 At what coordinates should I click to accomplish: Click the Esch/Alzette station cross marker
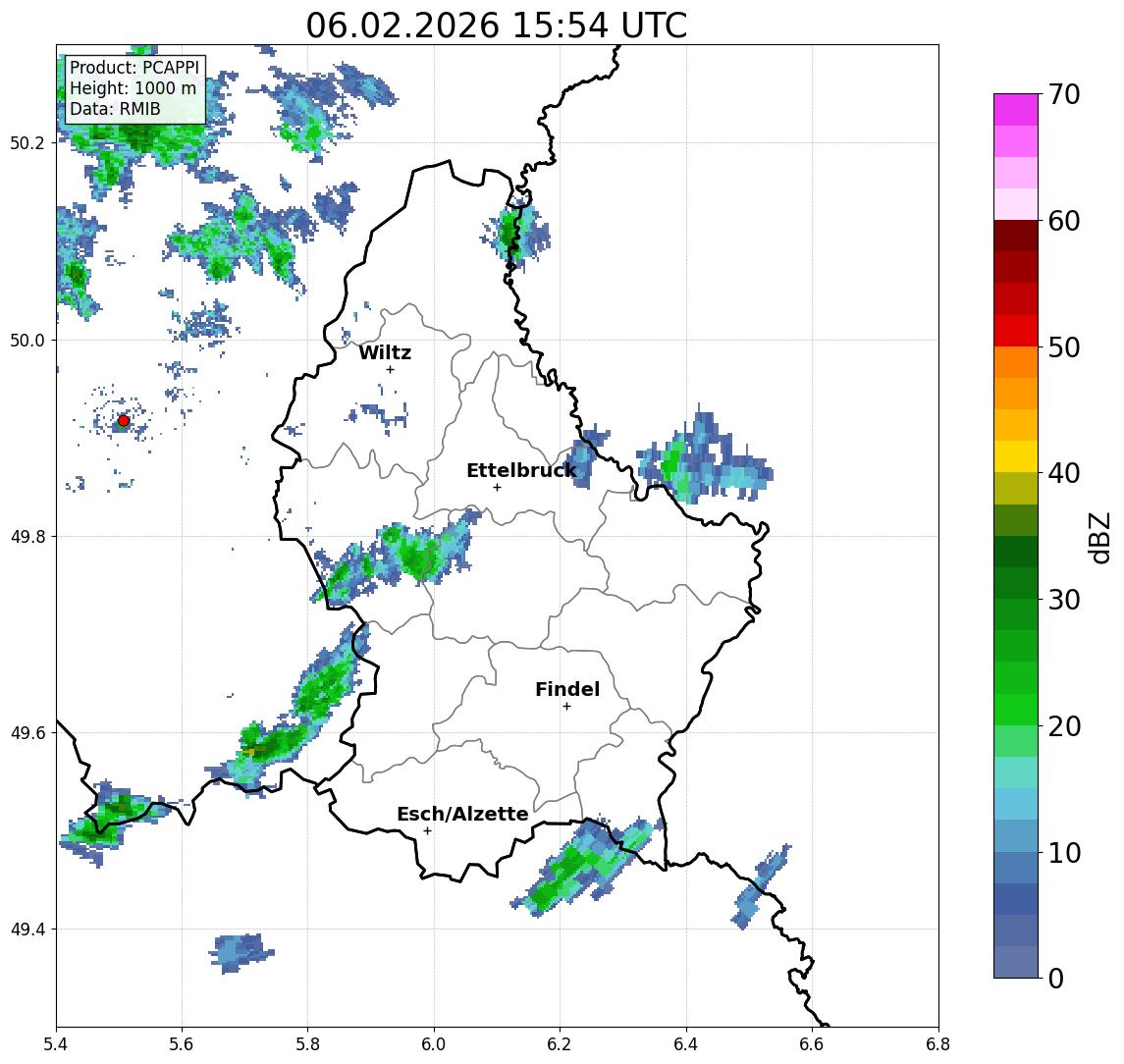(x=427, y=831)
